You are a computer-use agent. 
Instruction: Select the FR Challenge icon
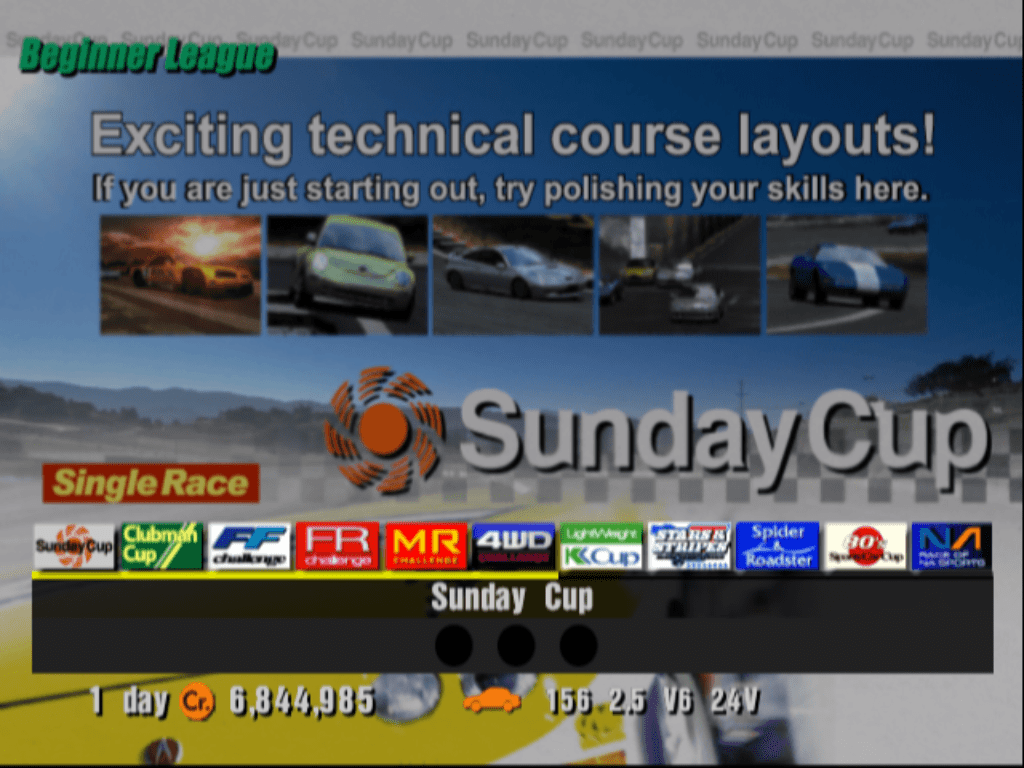click(337, 546)
